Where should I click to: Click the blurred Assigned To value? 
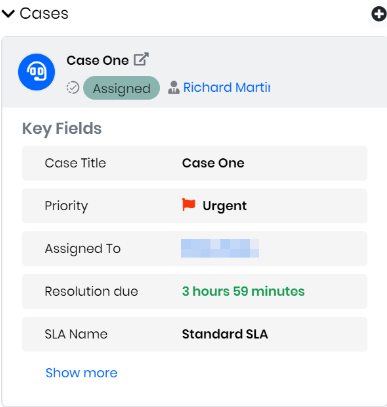coord(220,248)
